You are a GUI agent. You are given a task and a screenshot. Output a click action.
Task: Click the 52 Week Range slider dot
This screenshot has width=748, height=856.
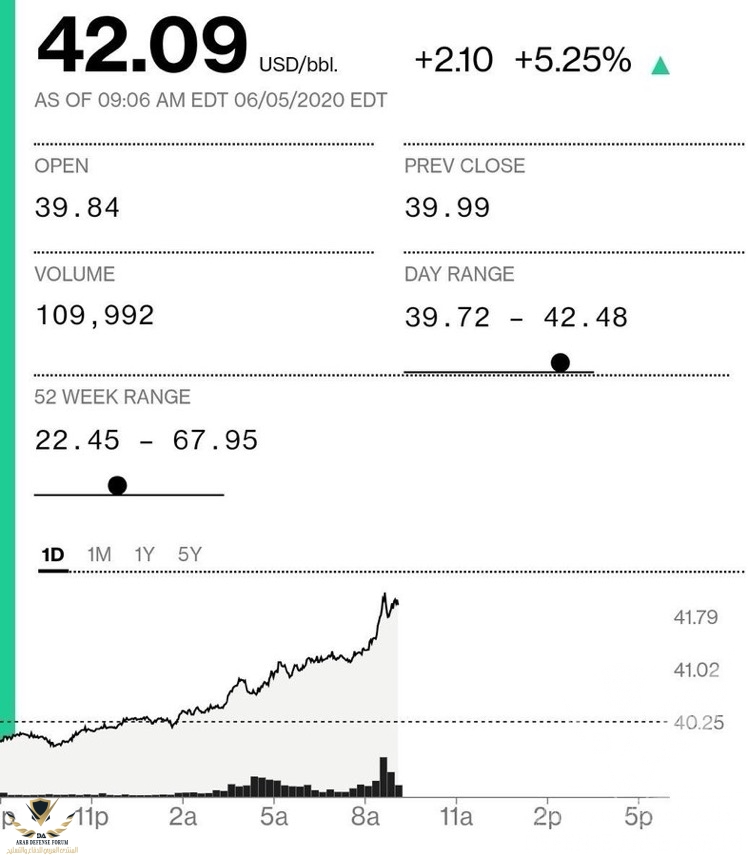tap(117, 486)
